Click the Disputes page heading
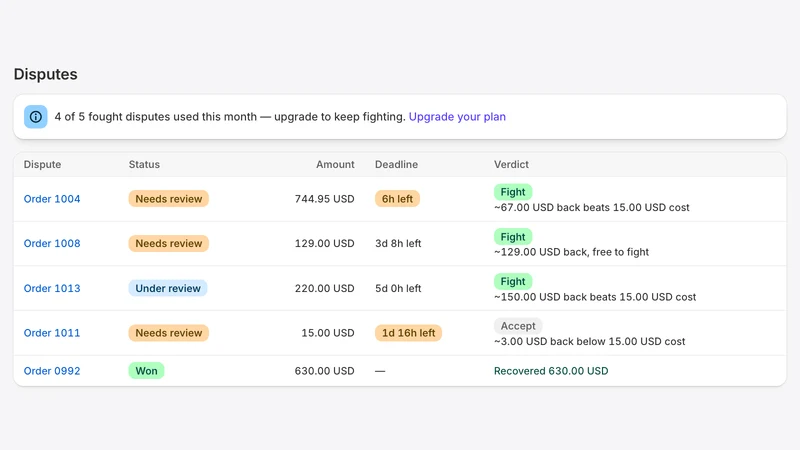 point(45,74)
